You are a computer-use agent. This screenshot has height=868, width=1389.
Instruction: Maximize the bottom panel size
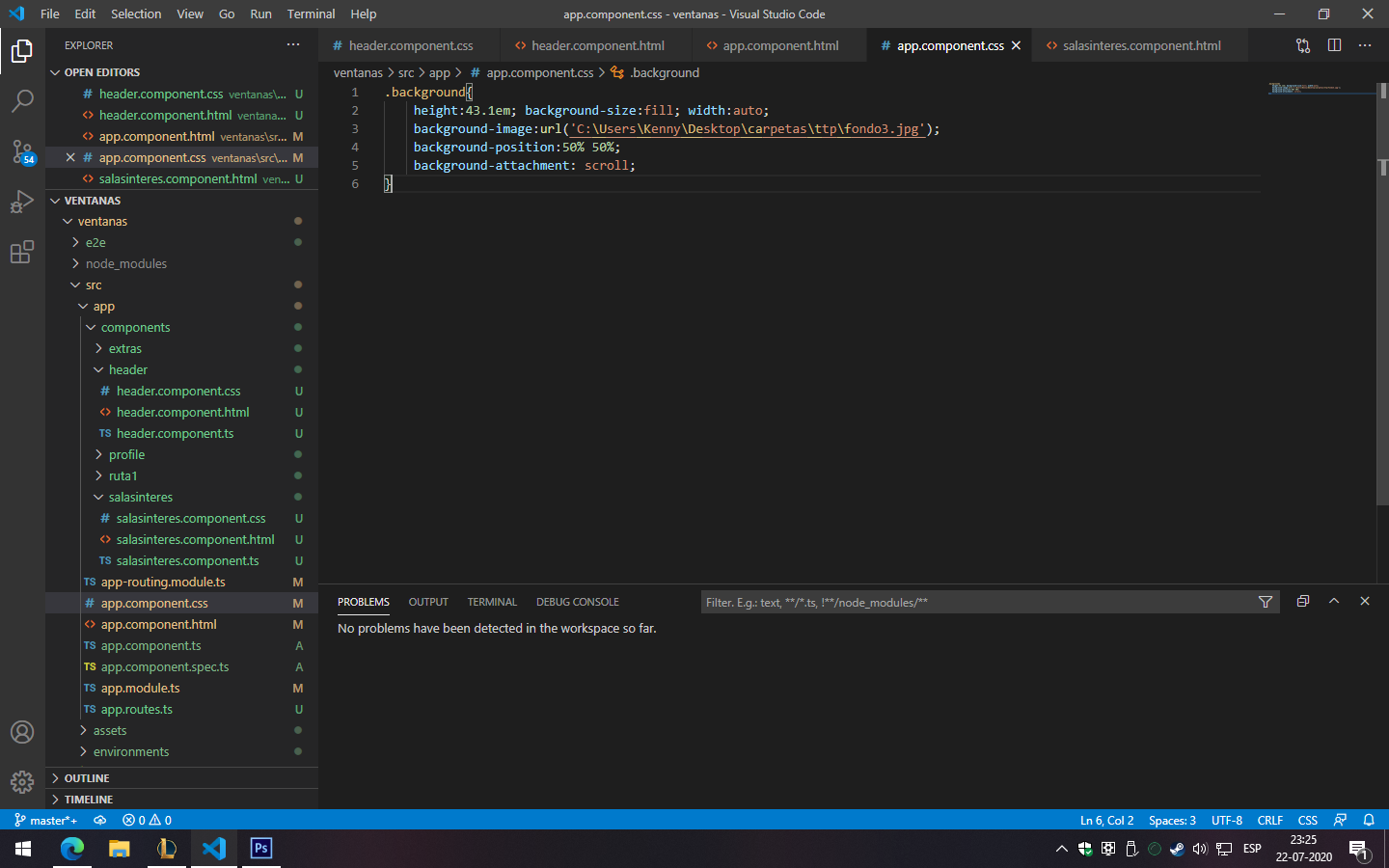click(x=1334, y=601)
